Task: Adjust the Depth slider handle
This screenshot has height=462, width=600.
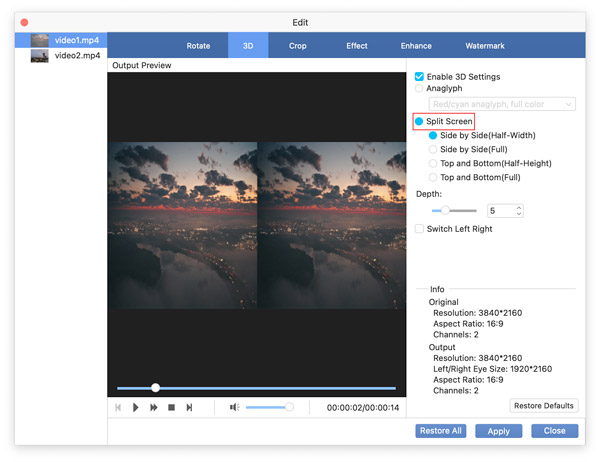Action: click(445, 211)
